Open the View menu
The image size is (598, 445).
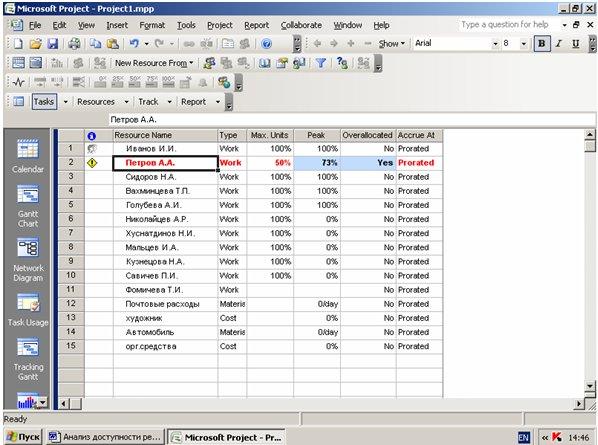click(87, 25)
